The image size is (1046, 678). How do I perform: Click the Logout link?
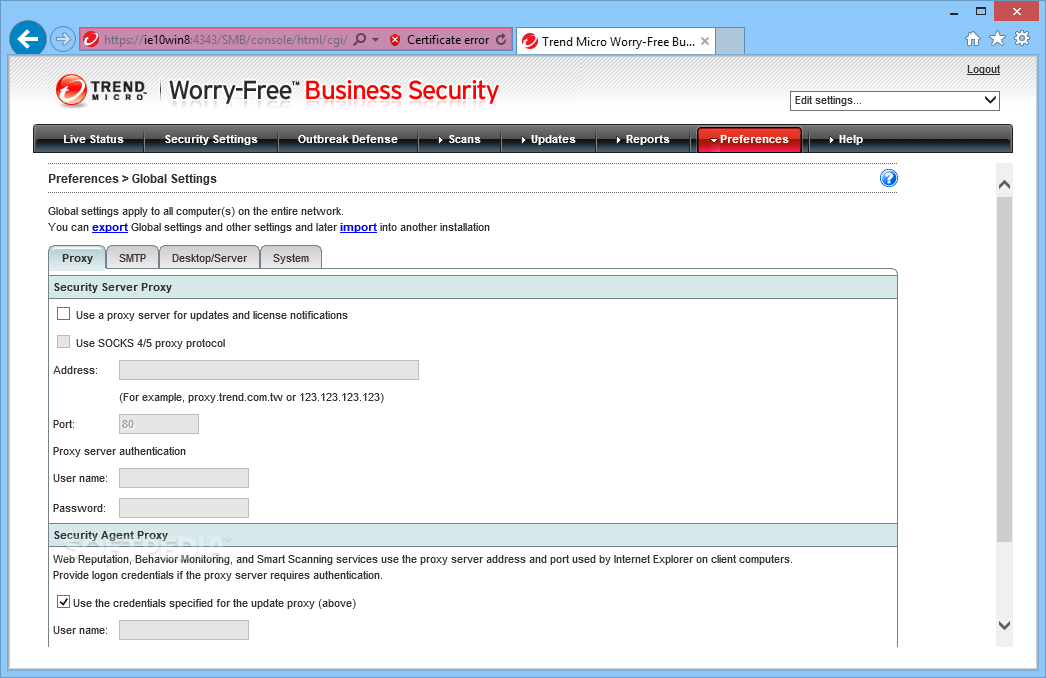983,69
